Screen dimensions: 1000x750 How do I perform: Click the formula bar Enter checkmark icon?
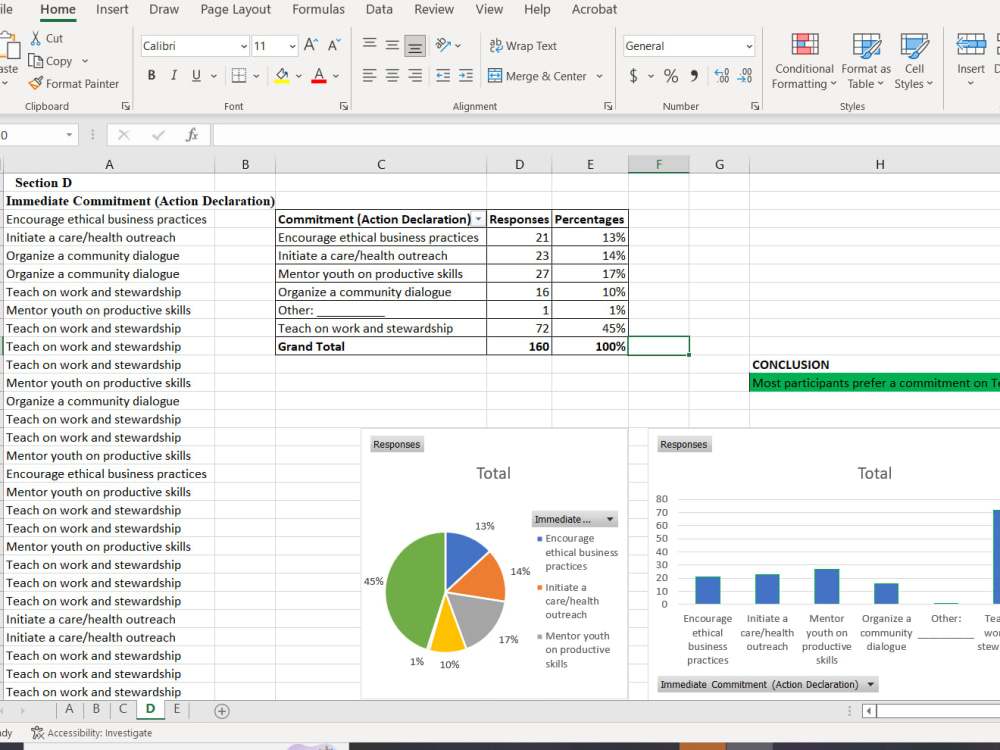click(x=158, y=135)
